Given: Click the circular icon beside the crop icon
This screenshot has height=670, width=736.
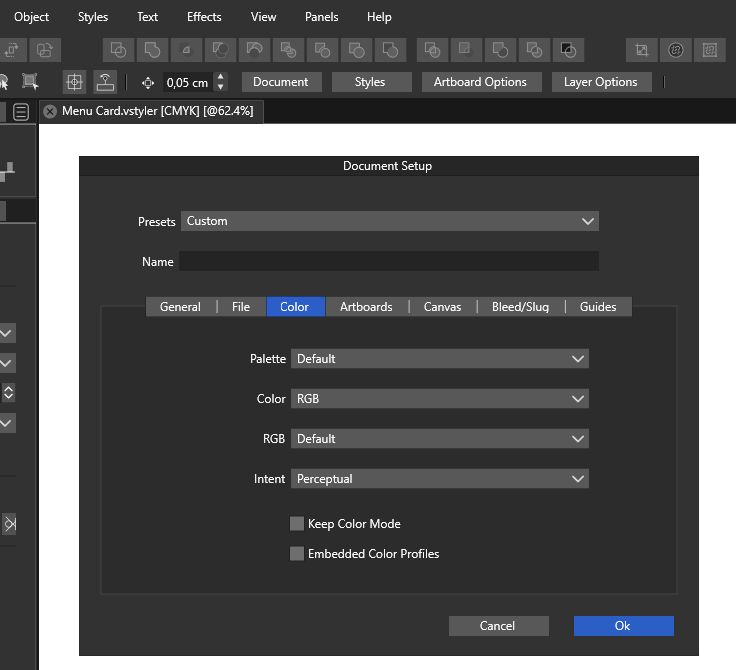Looking at the screenshot, I should click(x=676, y=49).
